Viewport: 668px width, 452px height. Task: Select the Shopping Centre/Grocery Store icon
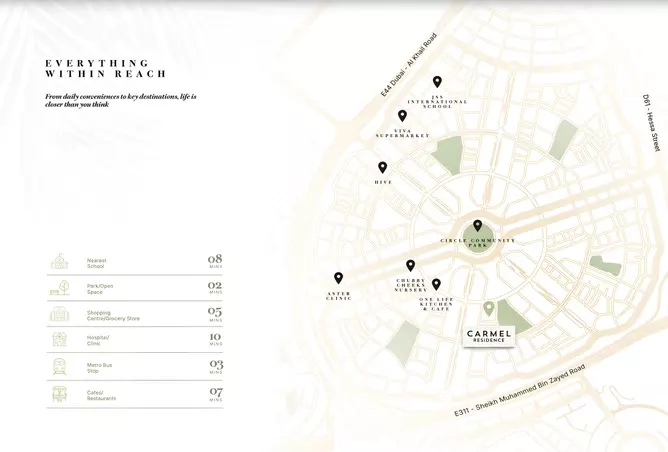pyautogui.click(x=60, y=314)
